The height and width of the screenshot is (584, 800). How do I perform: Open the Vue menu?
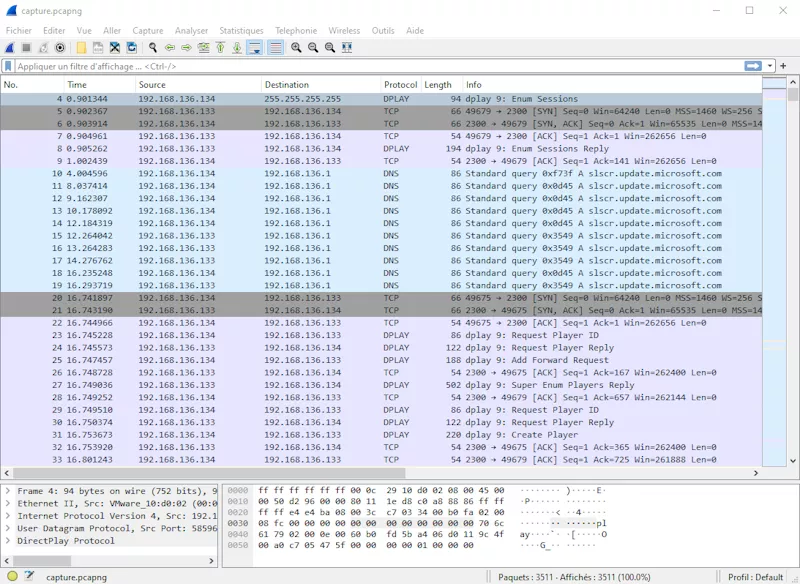pyautogui.click(x=84, y=31)
